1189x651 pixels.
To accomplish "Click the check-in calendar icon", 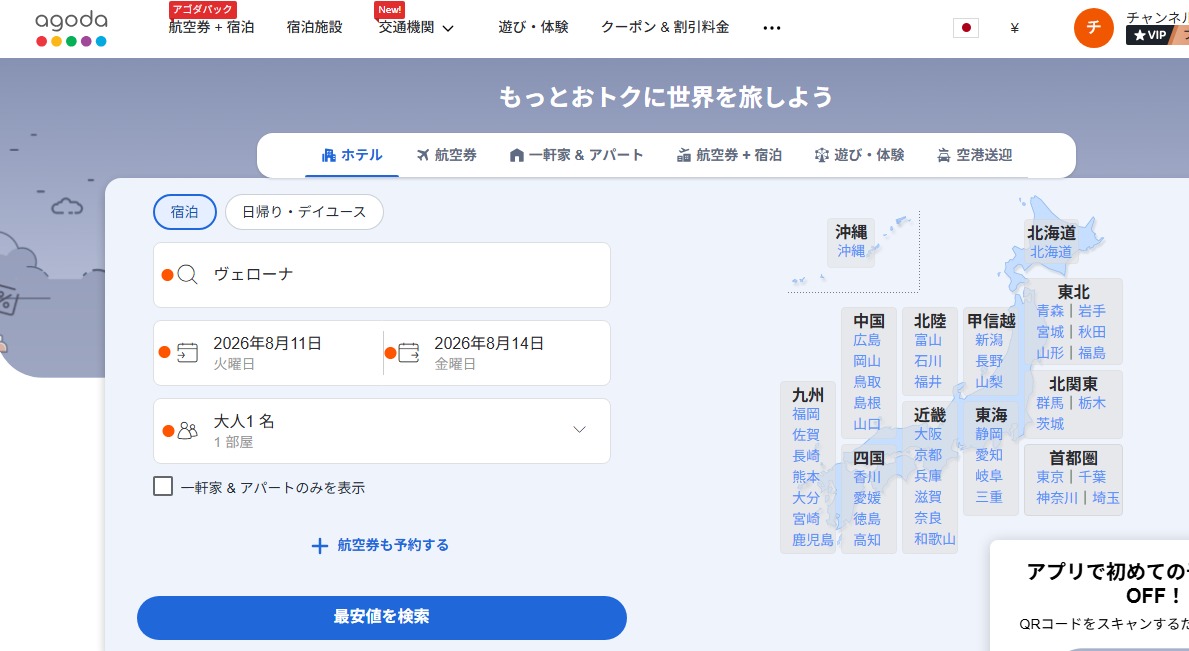I will click(187, 352).
